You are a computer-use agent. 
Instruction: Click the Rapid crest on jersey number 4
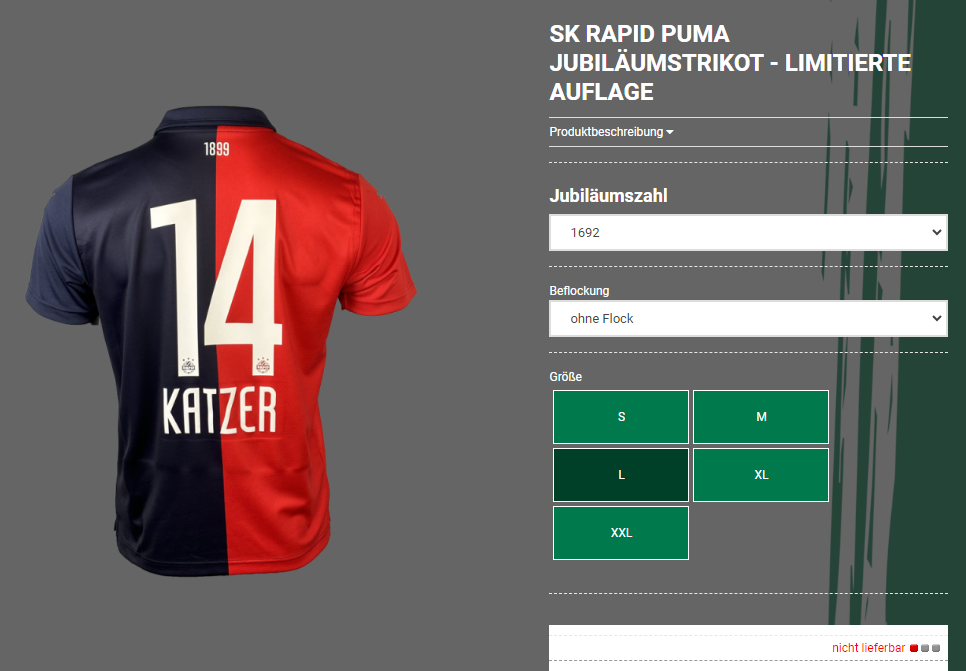(263, 365)
